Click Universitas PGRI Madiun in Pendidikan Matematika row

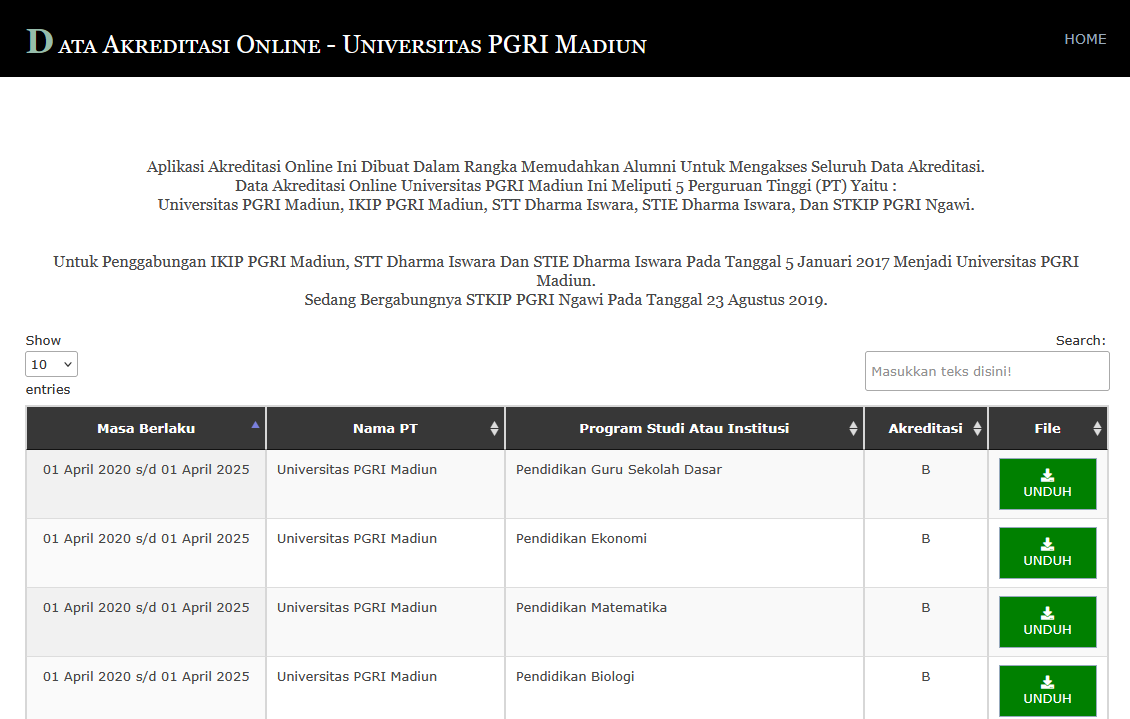(x=357, y=608)
